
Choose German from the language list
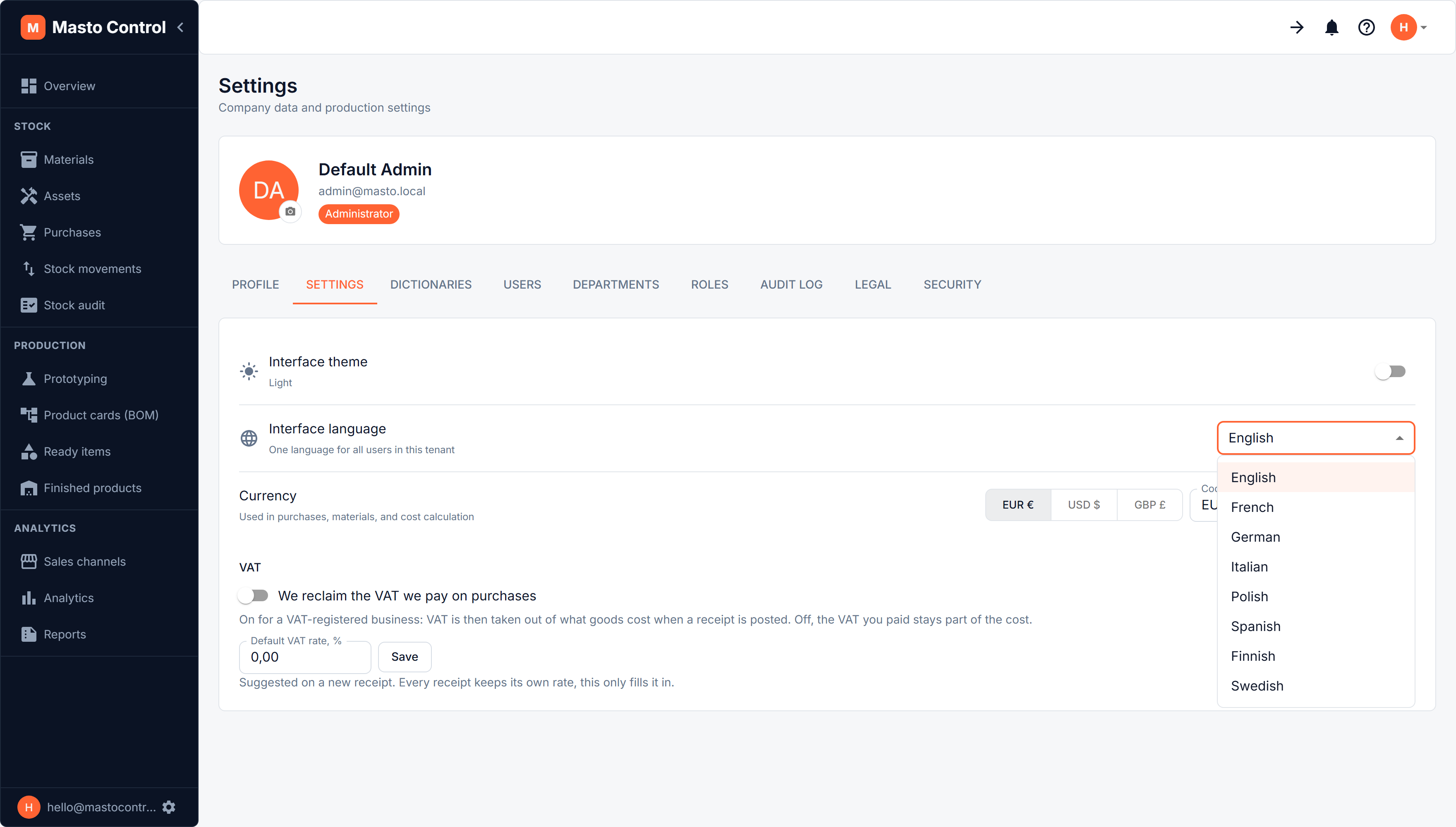pos(1316,537)
